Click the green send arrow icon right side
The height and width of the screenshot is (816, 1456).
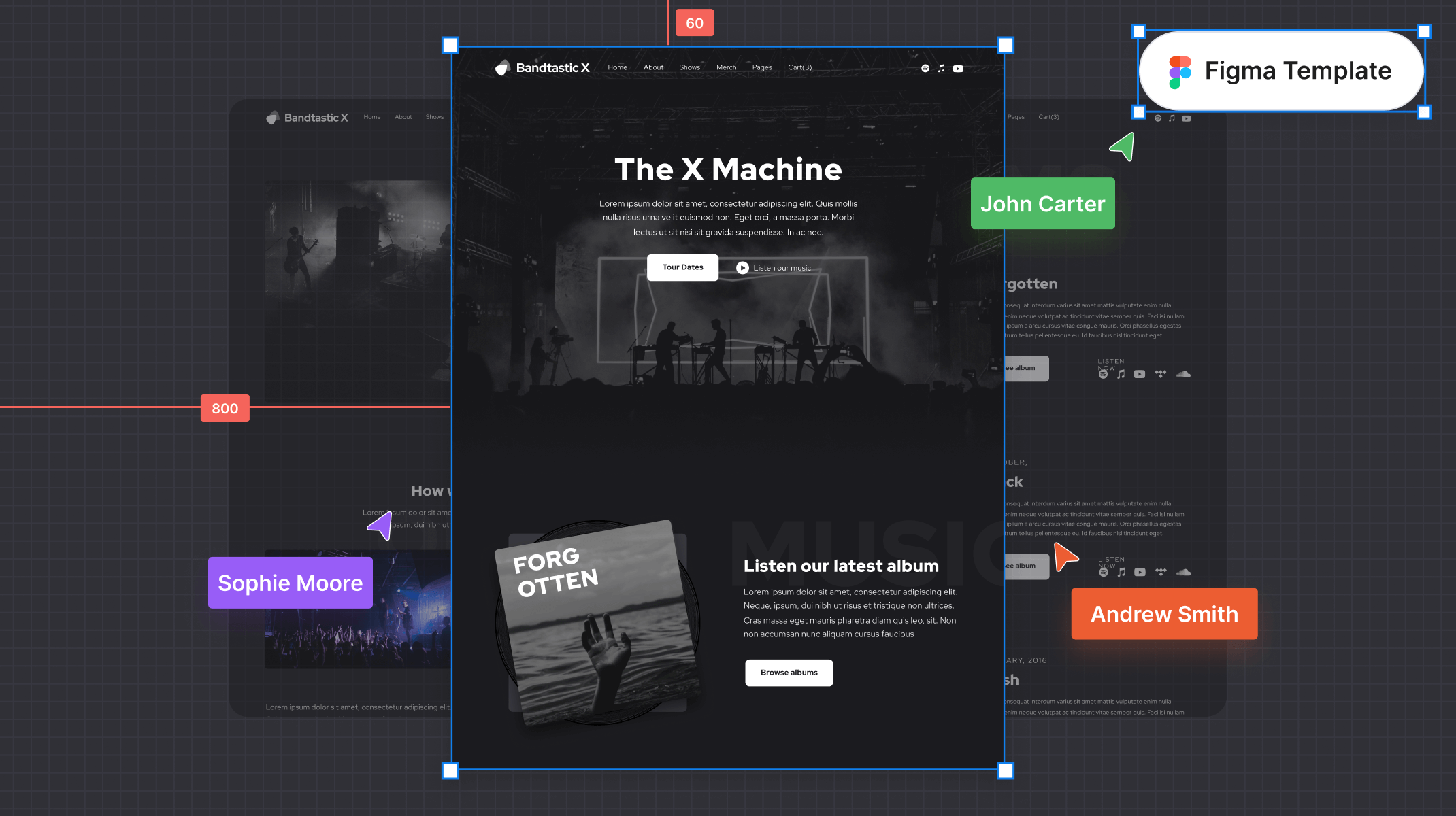1121,148
